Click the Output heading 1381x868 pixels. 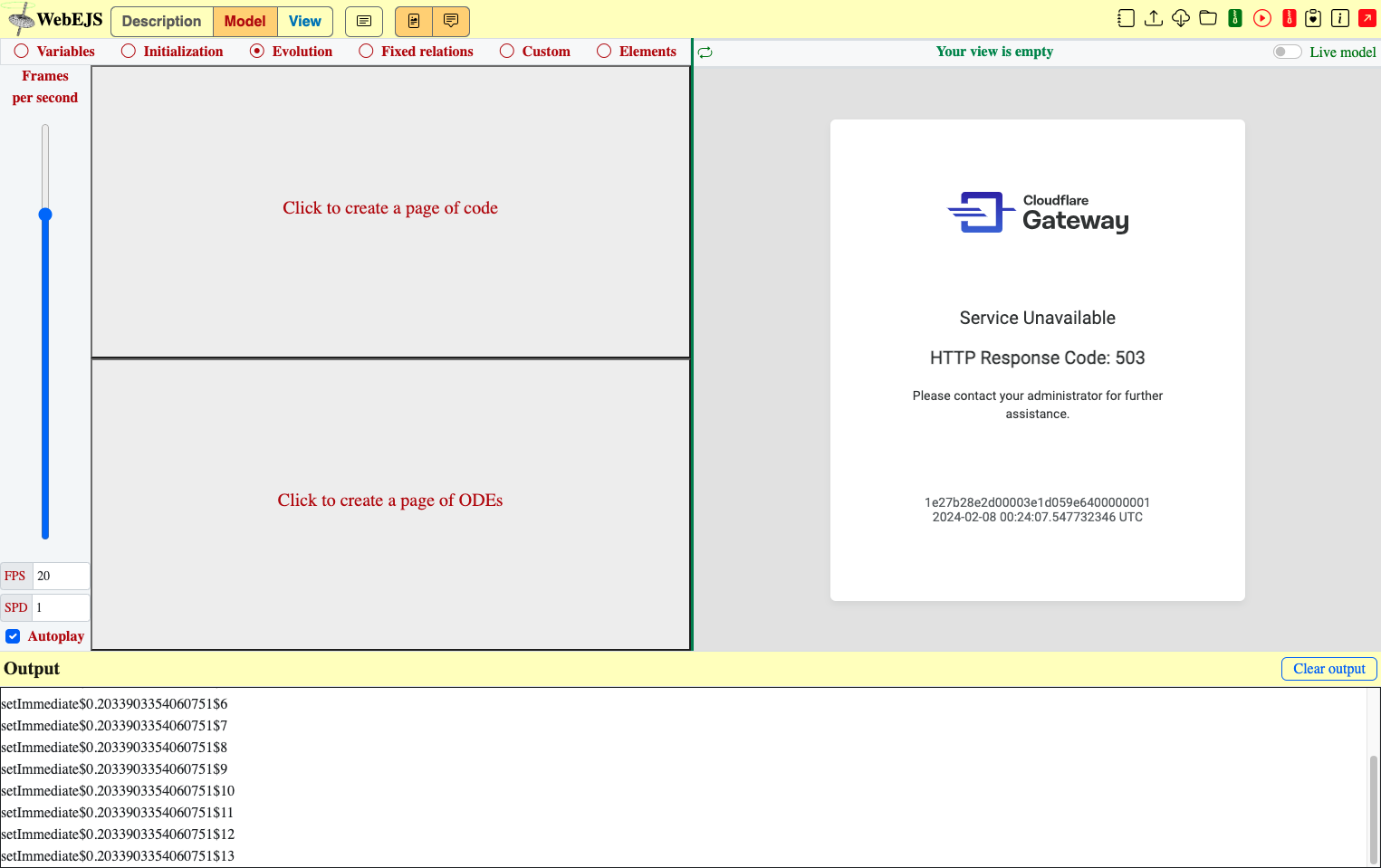tap(32, 669)
